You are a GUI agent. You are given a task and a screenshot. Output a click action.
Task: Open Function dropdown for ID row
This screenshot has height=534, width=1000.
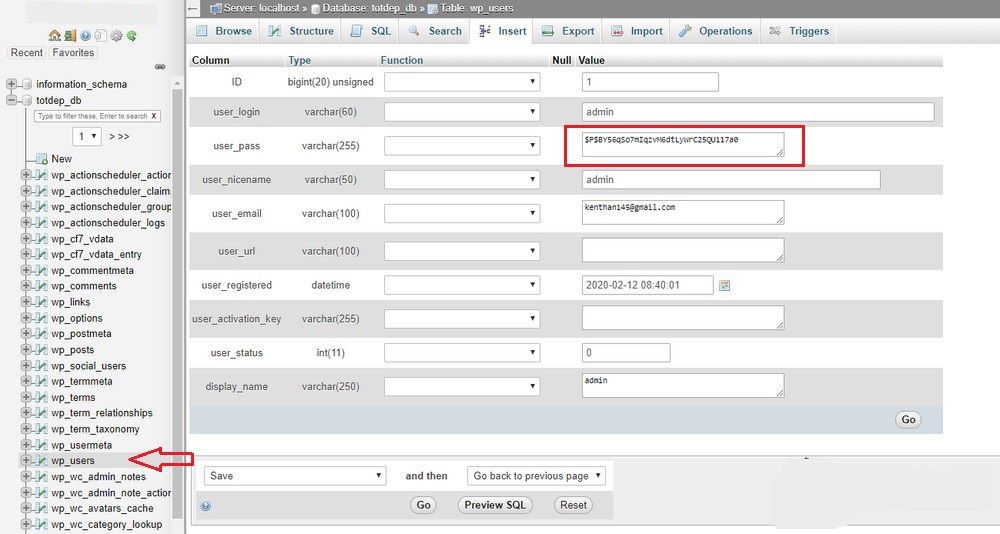tap(462, 82)
